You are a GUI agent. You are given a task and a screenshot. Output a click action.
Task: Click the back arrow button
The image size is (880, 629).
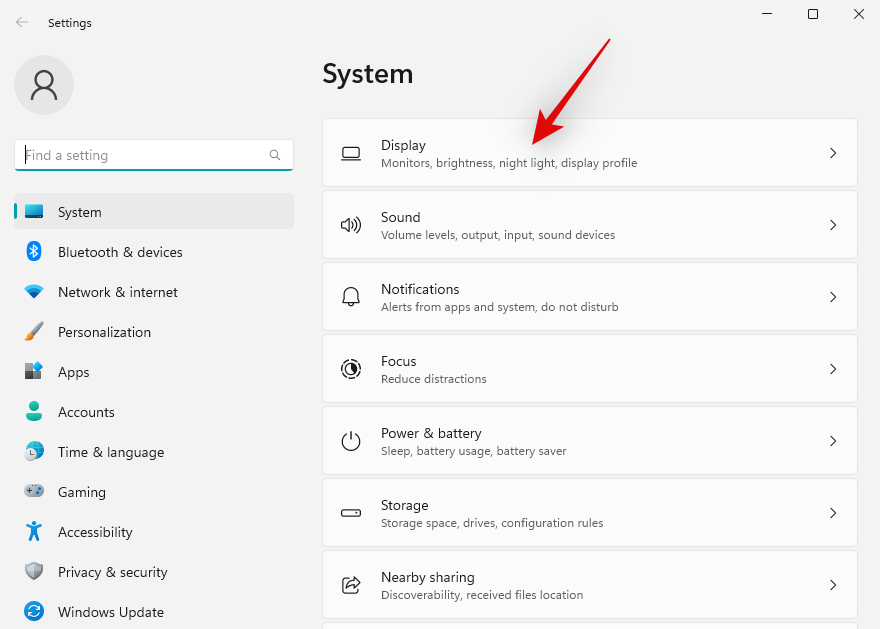click(21, 22)
